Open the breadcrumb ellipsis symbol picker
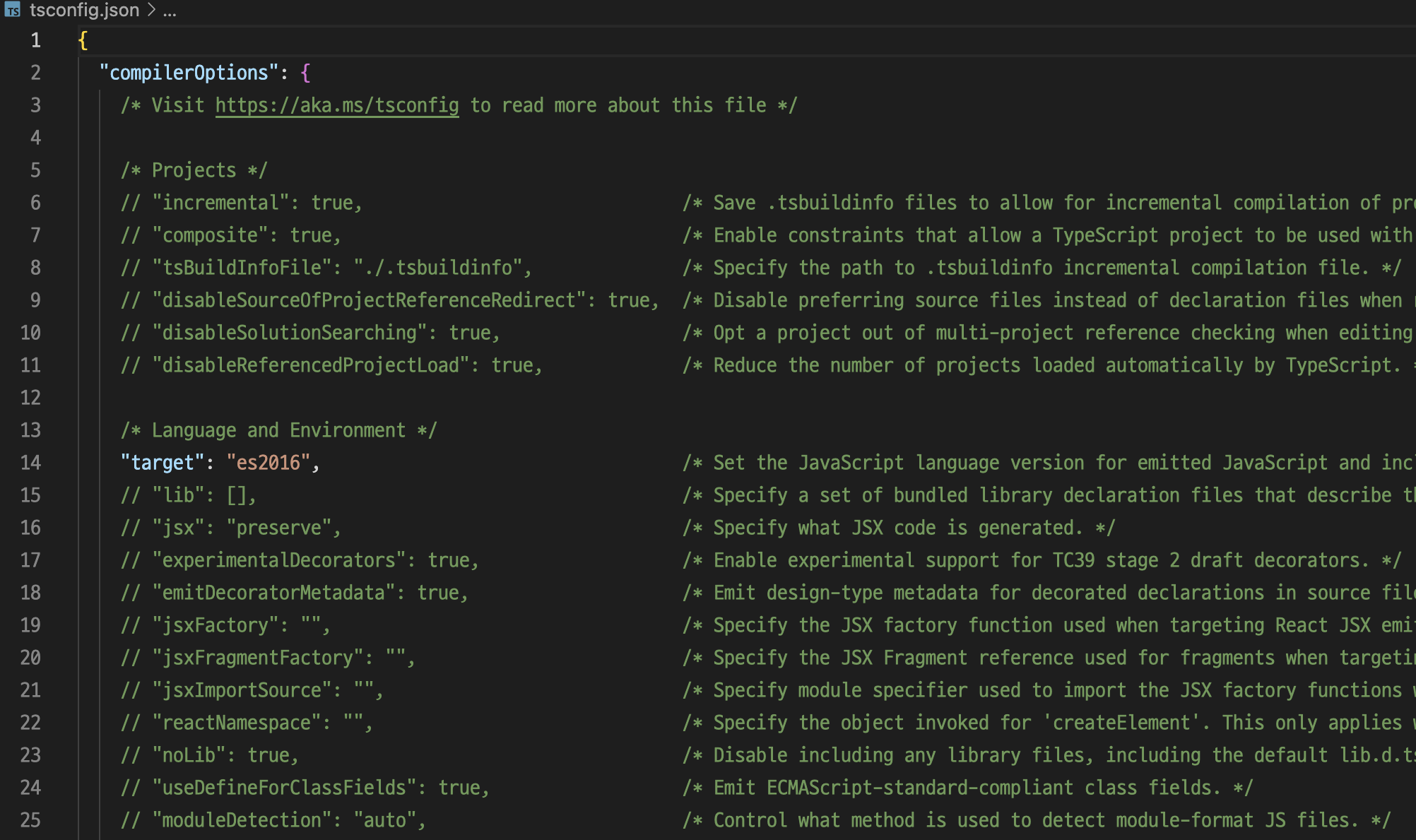The height and width of the screenshot is (840, 1416). [x=170, y=11]
